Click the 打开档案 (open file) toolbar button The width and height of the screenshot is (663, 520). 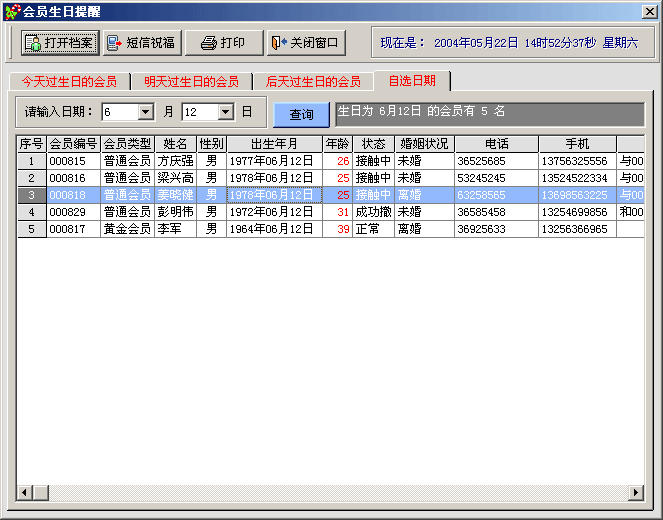(59, 43)
